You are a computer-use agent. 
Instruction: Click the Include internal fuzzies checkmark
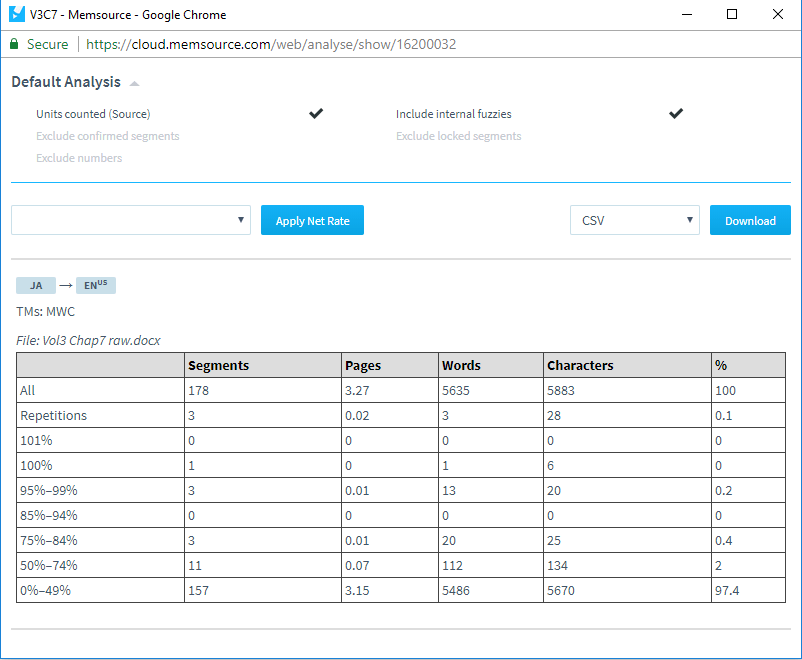coord(676,114)
